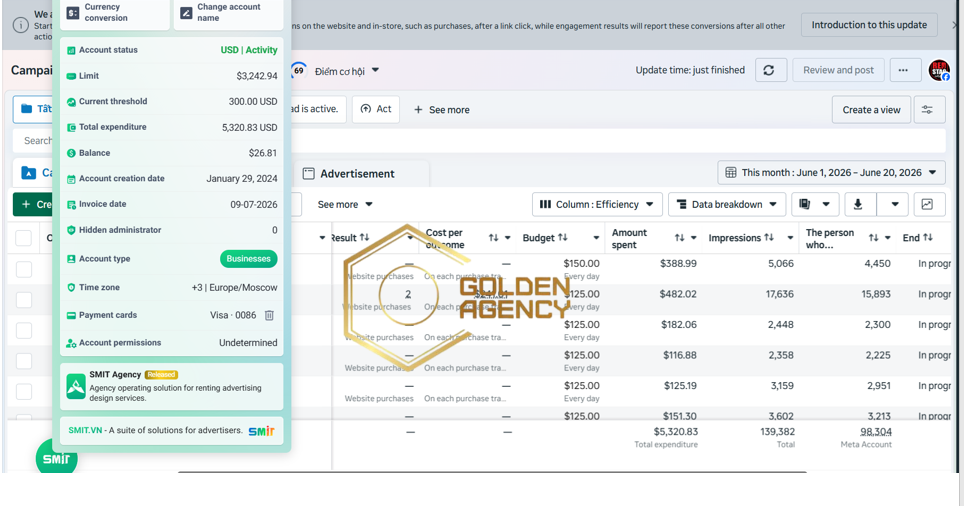Image resolution: width=964 pixels, height=506 pixels.
Task: Click the 139,382 total impressions value
Action: 778,432
